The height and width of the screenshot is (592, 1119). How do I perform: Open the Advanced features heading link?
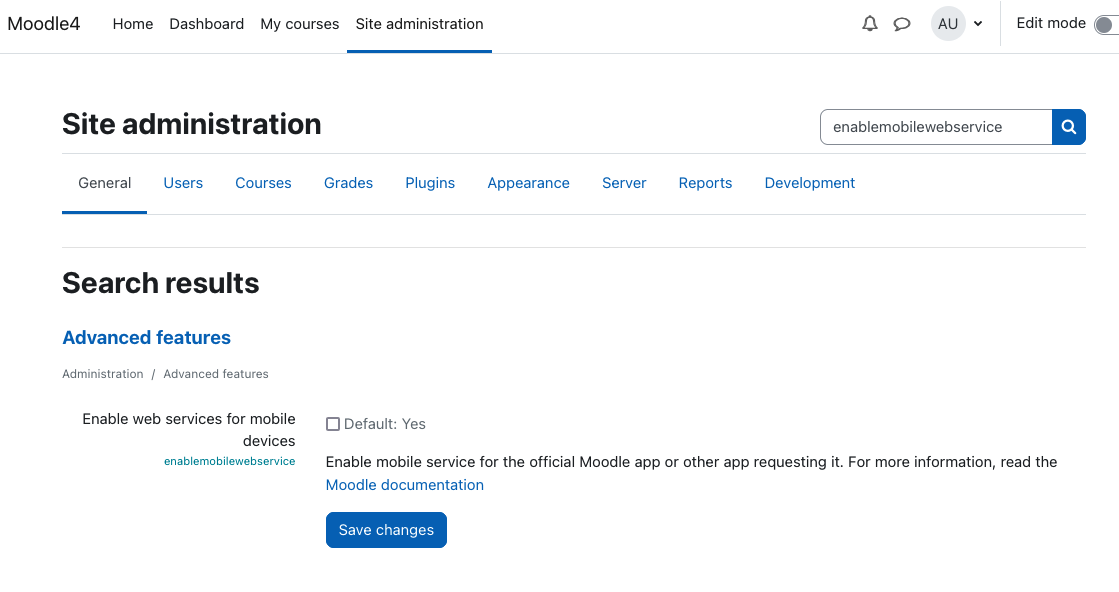pos(146,337)
